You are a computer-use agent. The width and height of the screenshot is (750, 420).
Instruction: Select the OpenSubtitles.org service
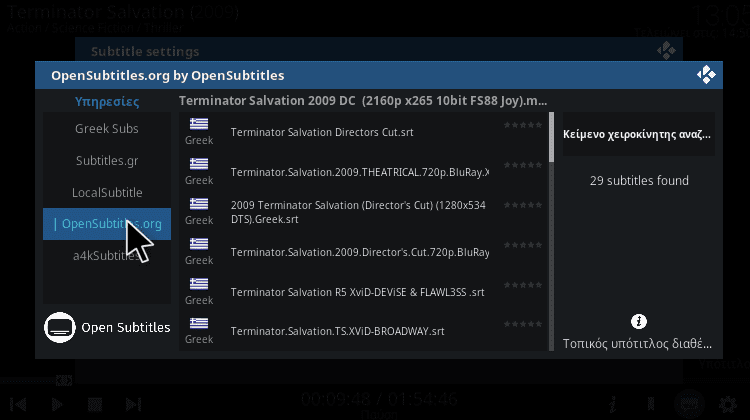click(107, 224)
